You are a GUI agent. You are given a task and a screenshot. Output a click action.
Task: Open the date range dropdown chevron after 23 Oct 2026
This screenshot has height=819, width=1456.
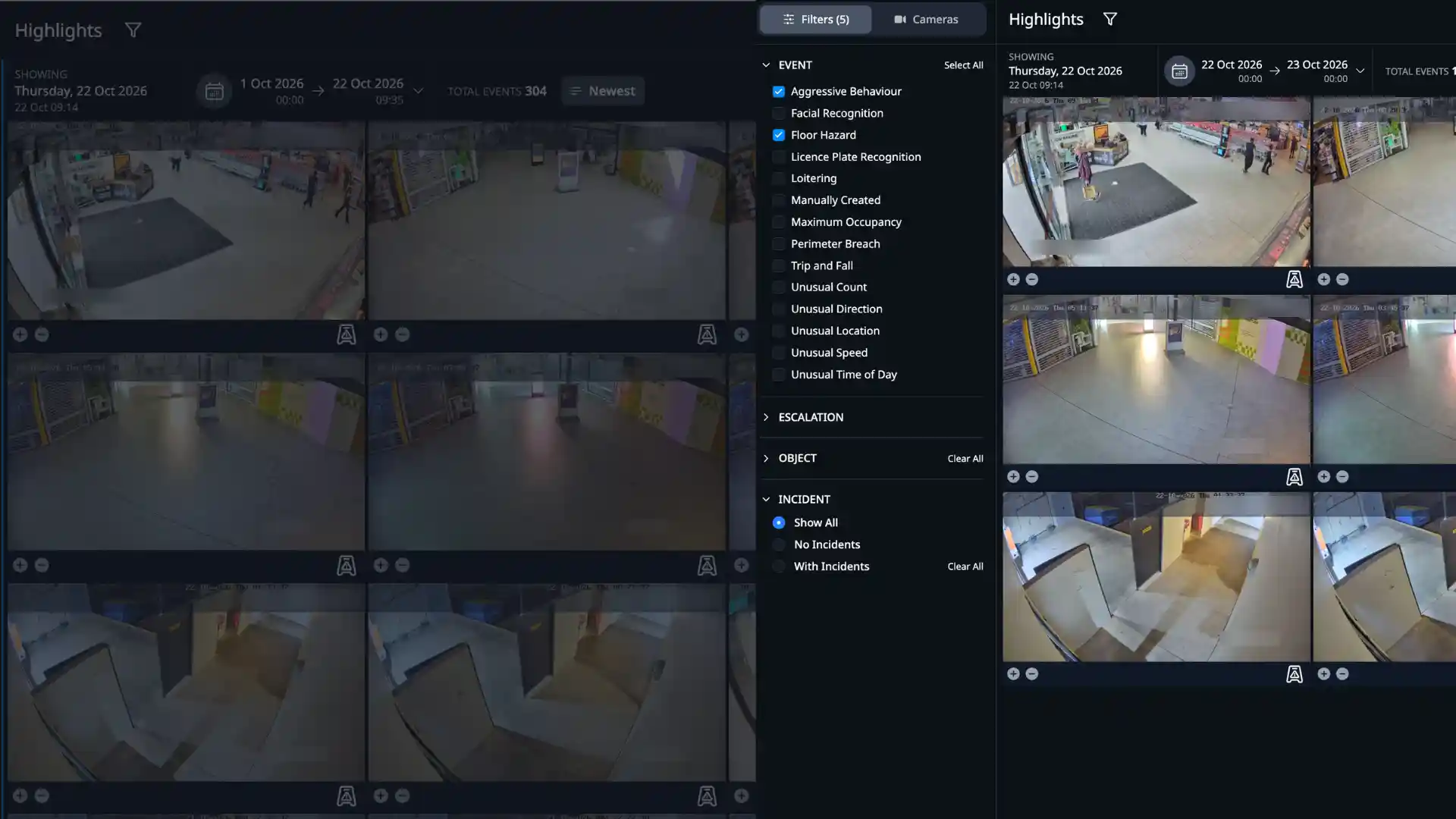(x=1360, y=71)
